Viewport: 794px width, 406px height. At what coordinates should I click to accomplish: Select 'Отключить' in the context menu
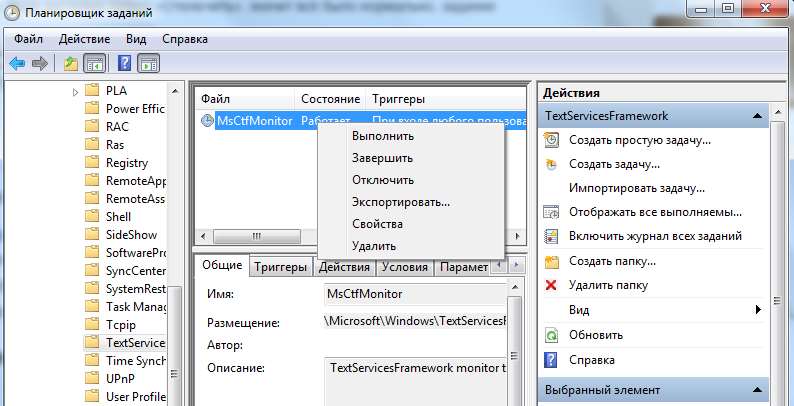tap(382, 180)
